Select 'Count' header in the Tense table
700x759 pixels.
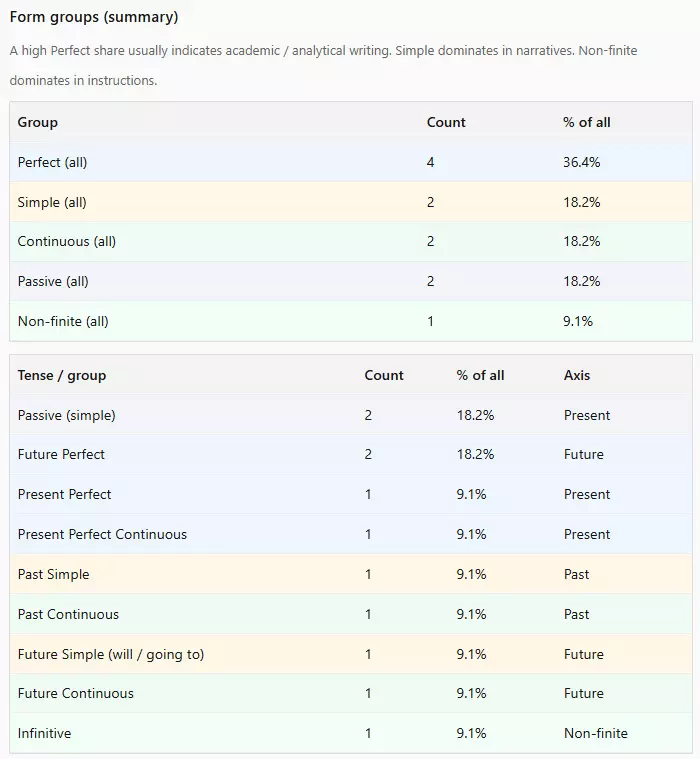tap(384, 376)
